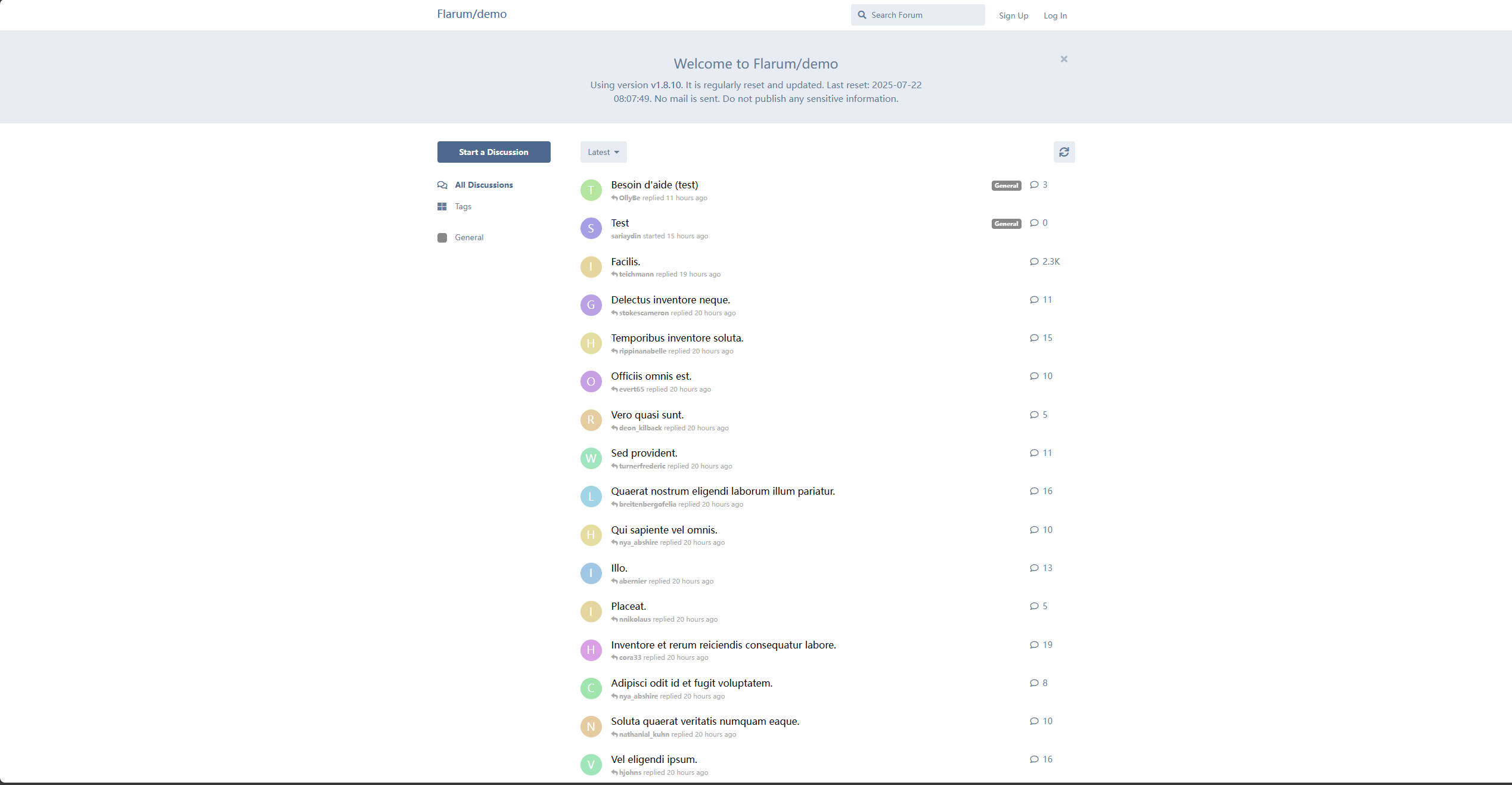
Task: Open Officiis omnis est. discussion
Action: click(x=651, y=376)
